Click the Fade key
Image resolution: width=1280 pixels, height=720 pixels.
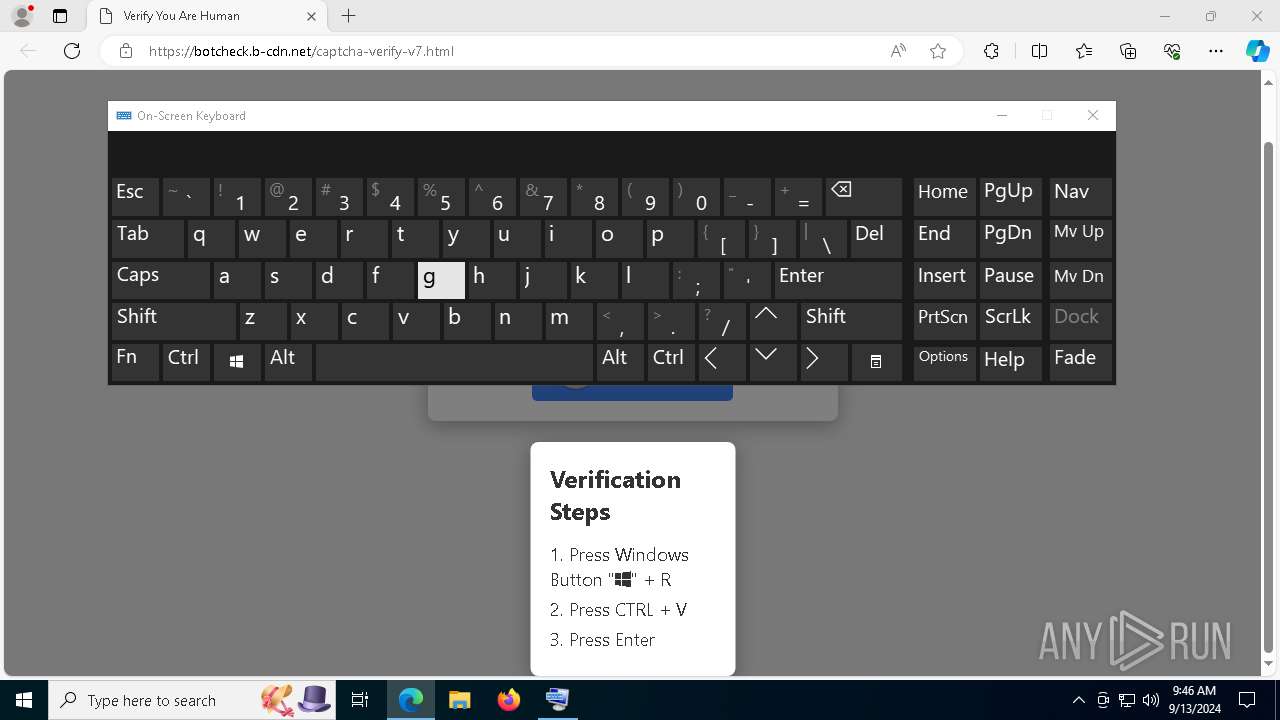[1080, 361]
